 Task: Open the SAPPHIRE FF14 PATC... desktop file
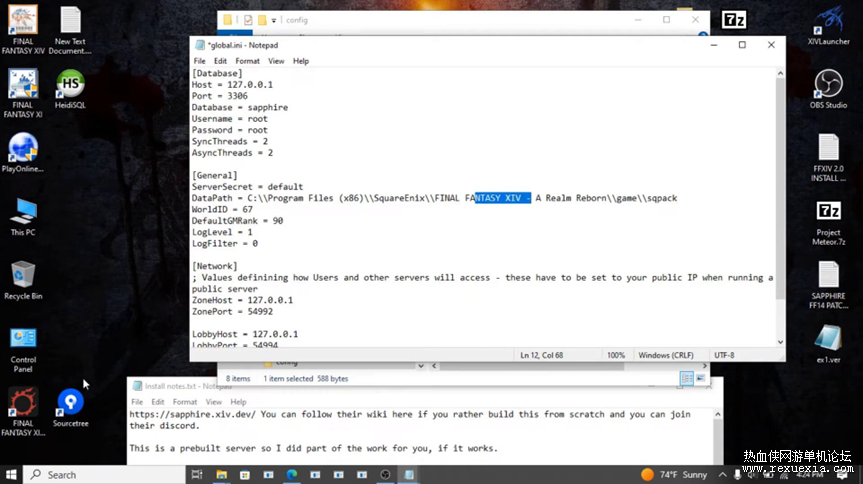[x=828, y=285]
